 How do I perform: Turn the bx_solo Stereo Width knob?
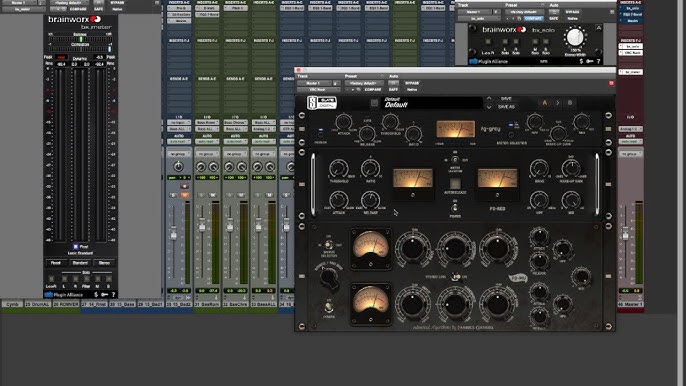[x=575, y=38]
